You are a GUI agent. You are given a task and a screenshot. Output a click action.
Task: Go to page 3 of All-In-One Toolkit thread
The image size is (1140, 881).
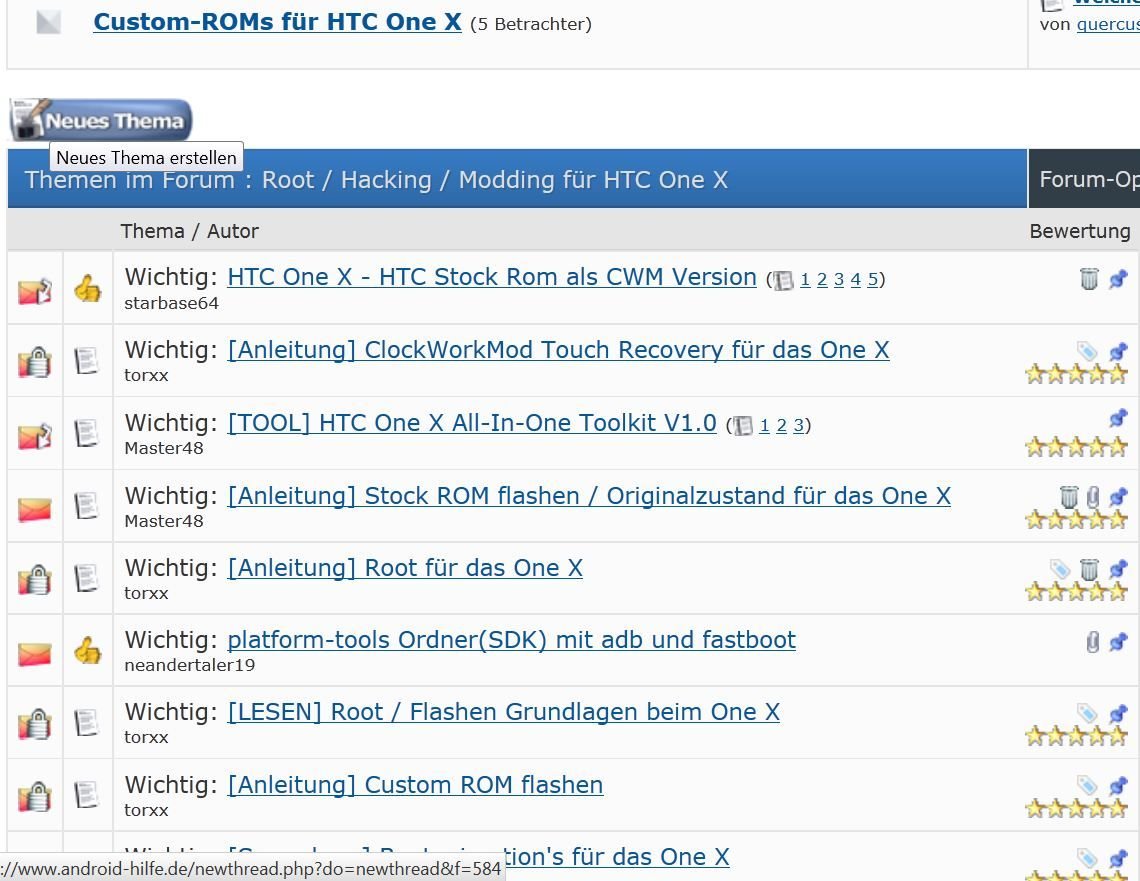pyautogui.click(x=798, y=425)
